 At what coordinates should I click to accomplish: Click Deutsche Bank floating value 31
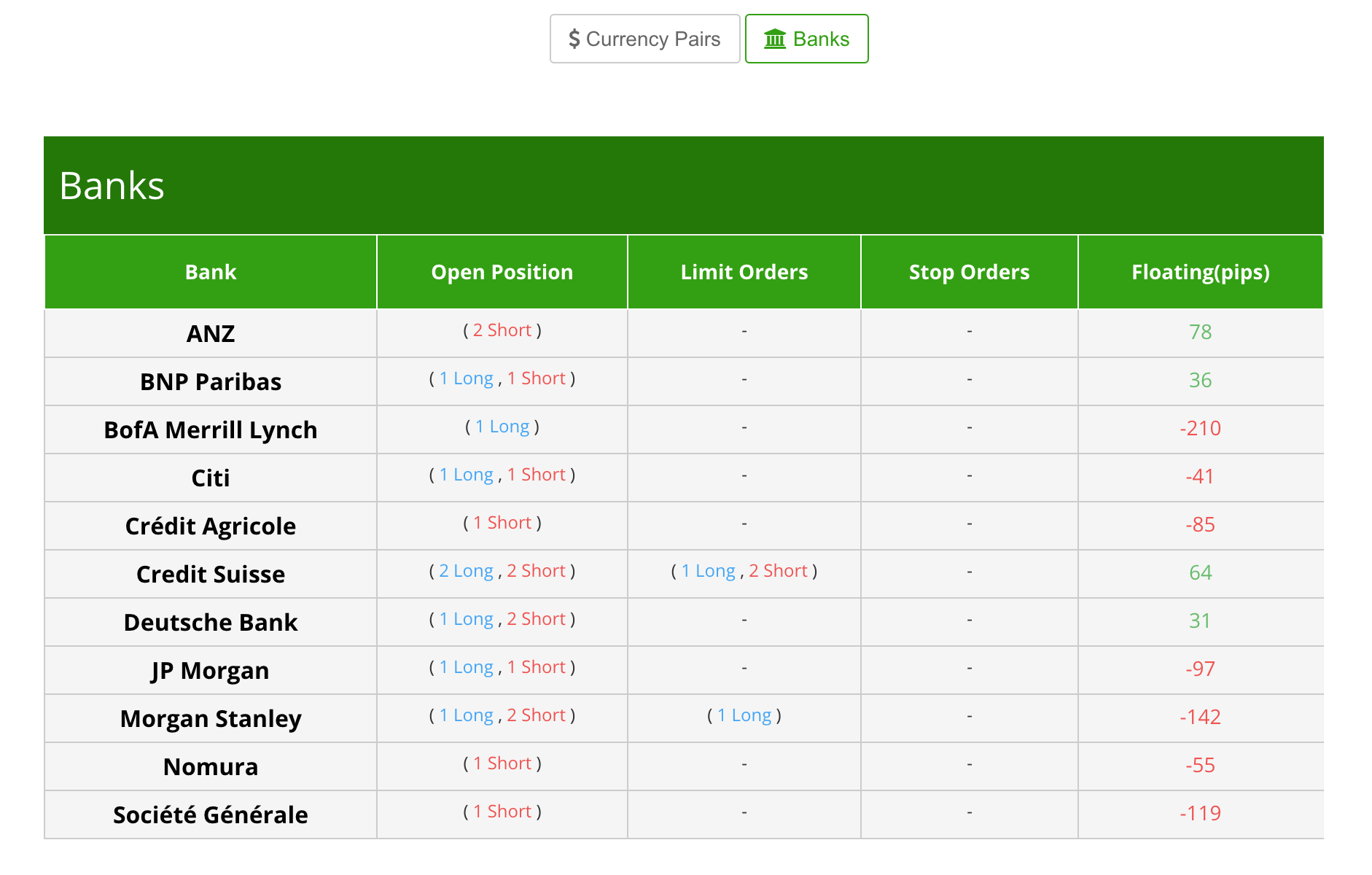click(x=1201, y=621)
